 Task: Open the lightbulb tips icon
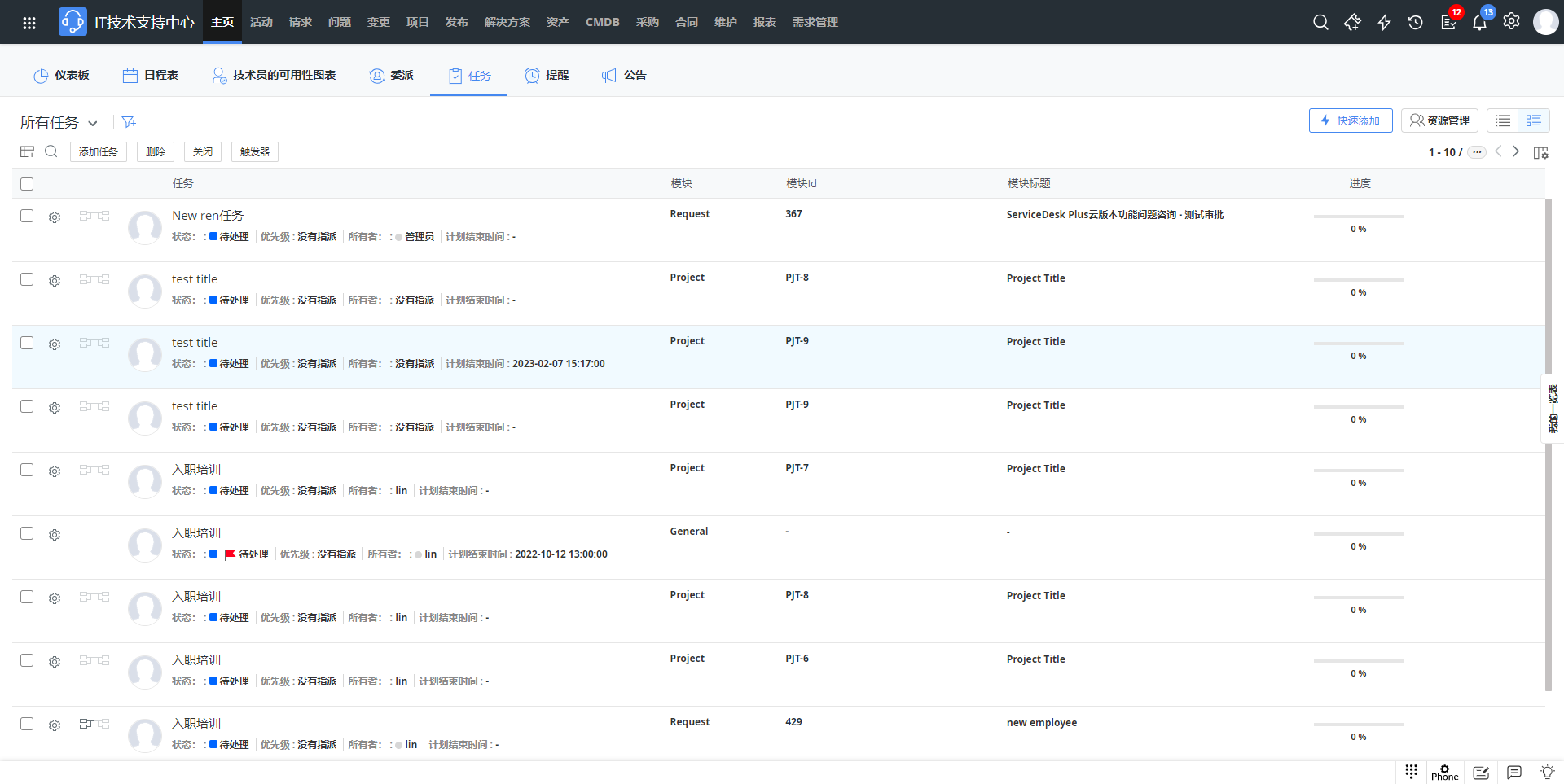1548,773
